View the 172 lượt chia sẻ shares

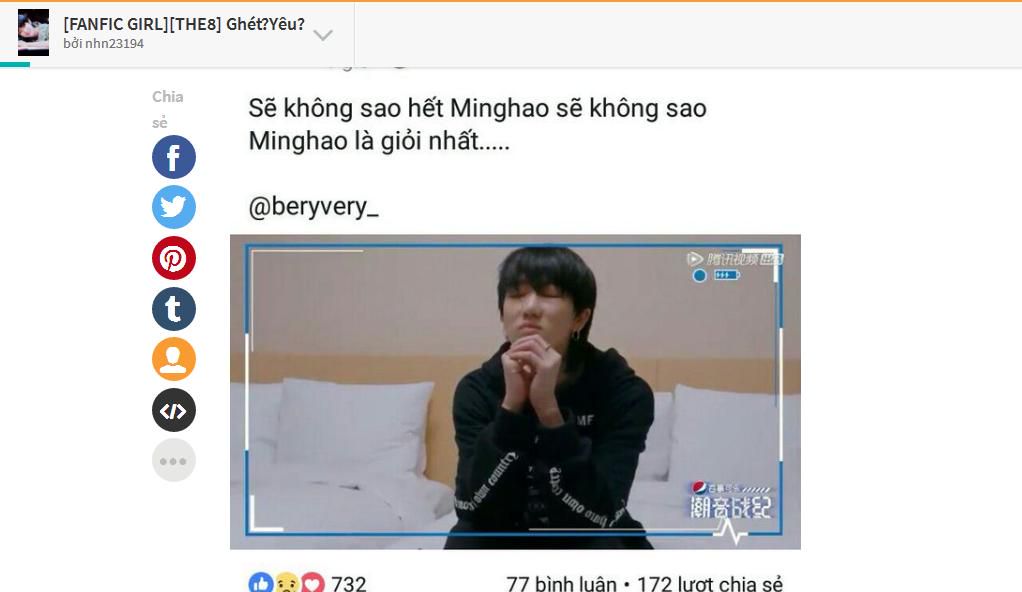tap(710, 584)
